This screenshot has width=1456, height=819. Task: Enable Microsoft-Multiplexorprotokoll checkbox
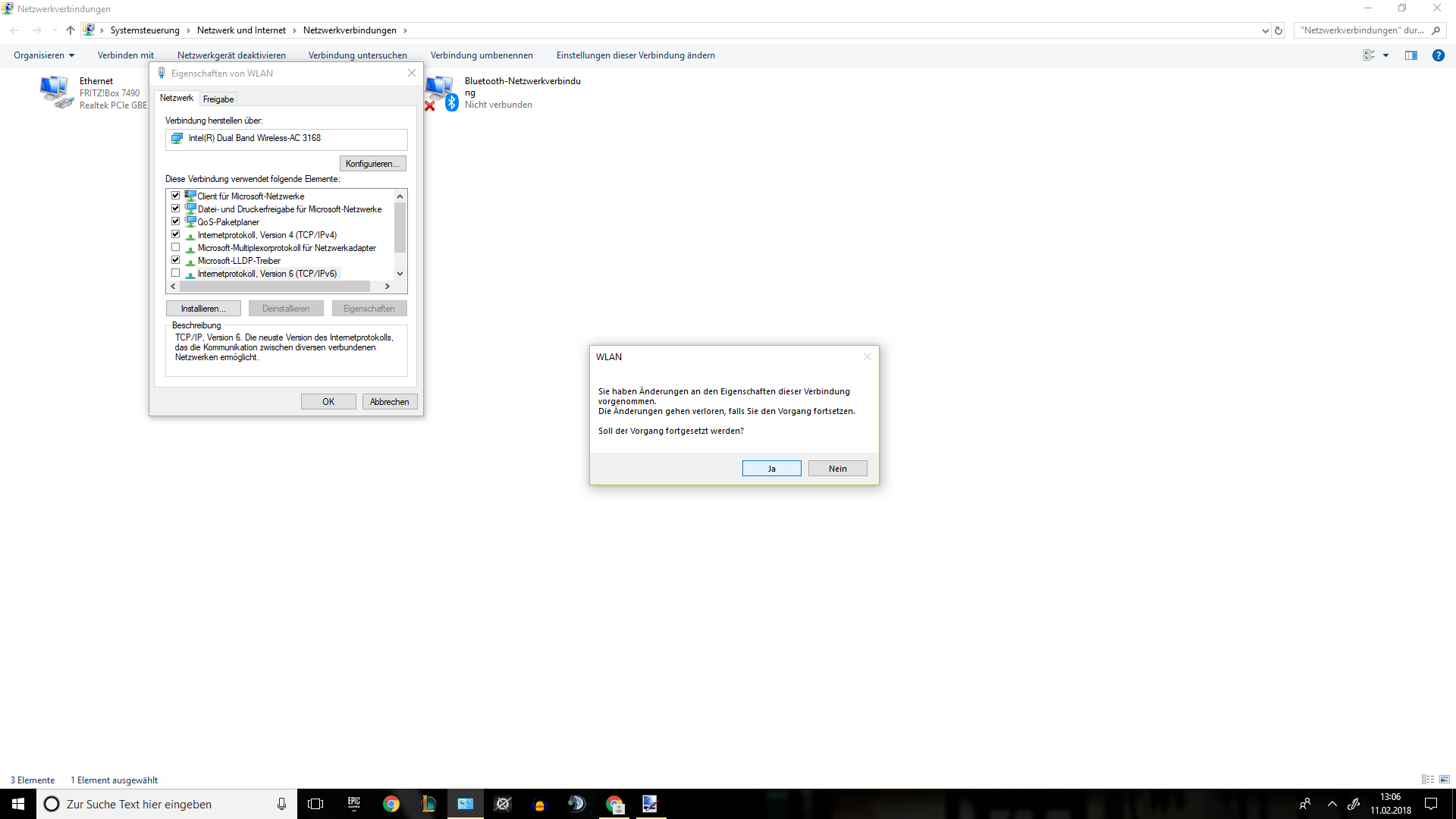[176, 247]
